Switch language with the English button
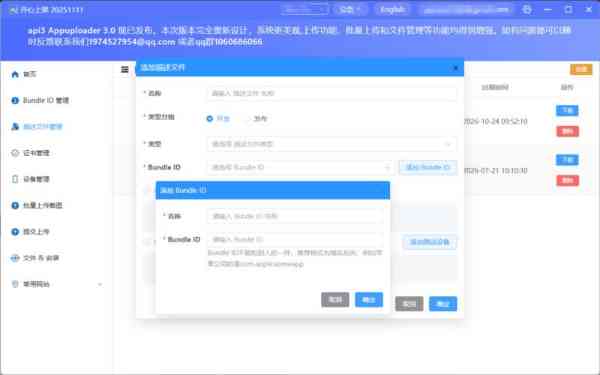This screenshot has width=600, height=375. coord(393,10)
